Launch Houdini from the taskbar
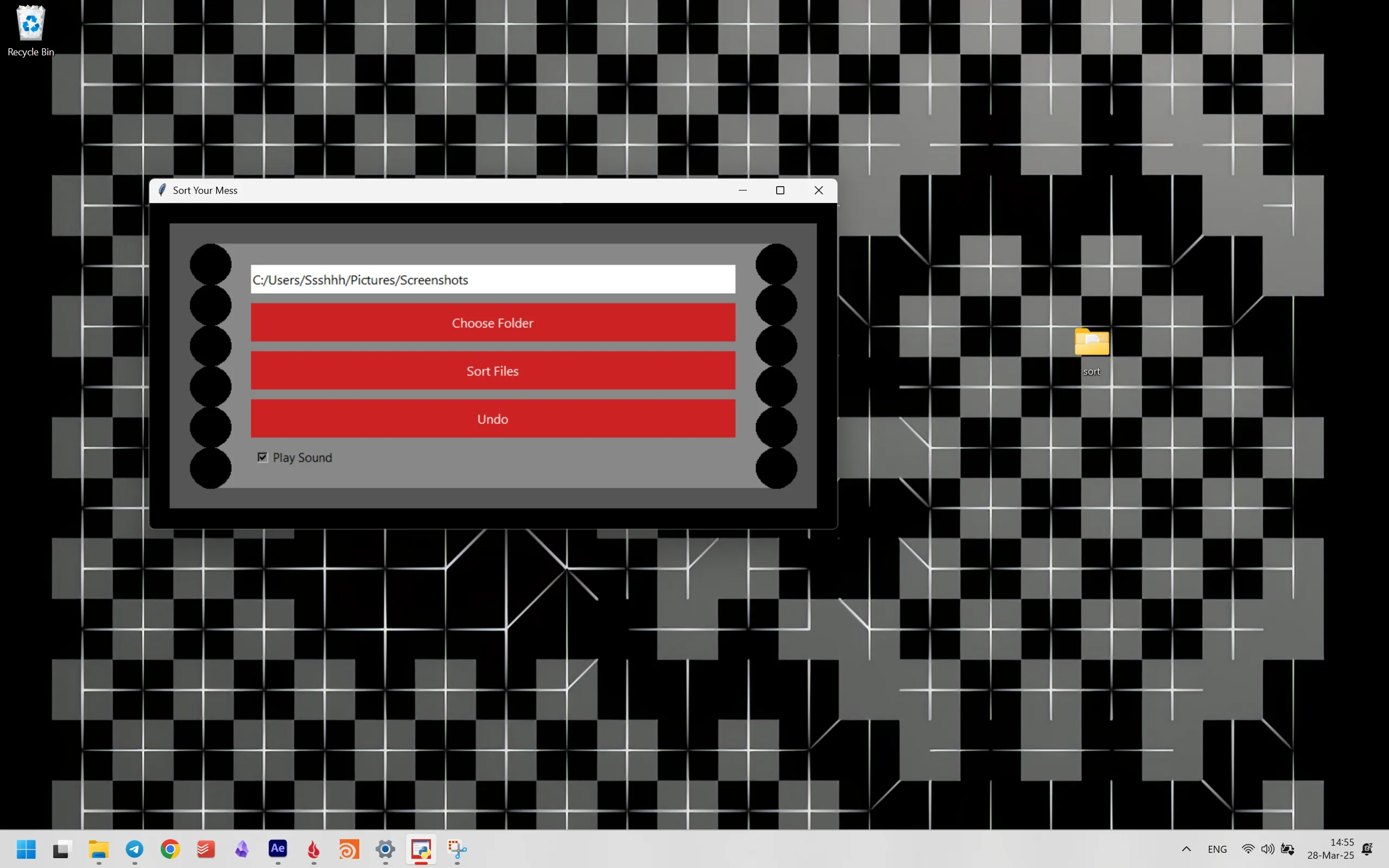The height and width of the screenshot is (868, 1389). (x=349, y=849)
